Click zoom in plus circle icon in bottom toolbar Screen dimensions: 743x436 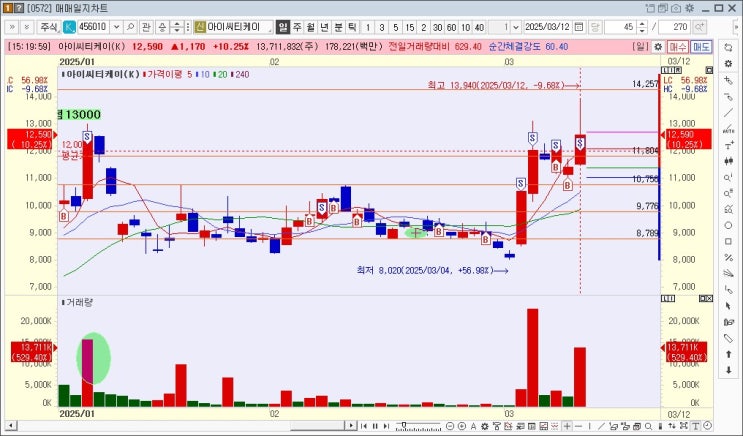coord(462,426)
